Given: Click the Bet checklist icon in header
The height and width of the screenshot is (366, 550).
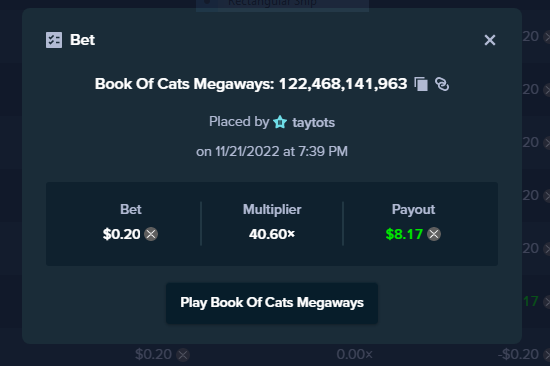Looking at the screenshot, I should click(x=54, y=40).
